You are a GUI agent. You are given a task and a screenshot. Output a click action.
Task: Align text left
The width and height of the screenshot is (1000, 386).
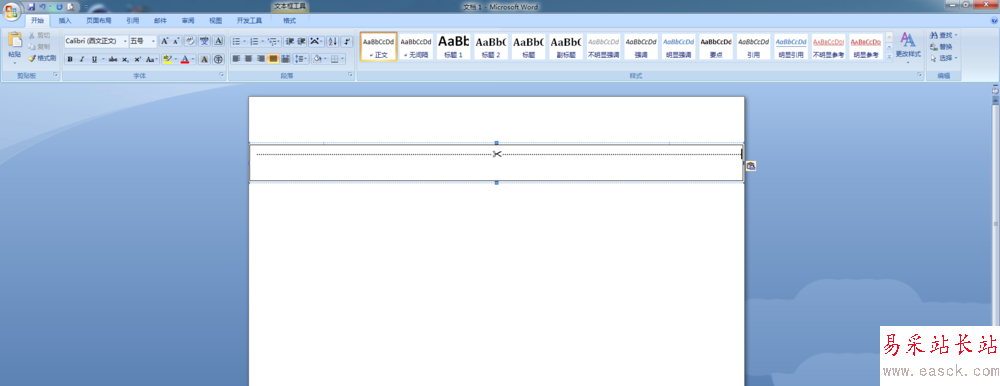tap(236, 59)
